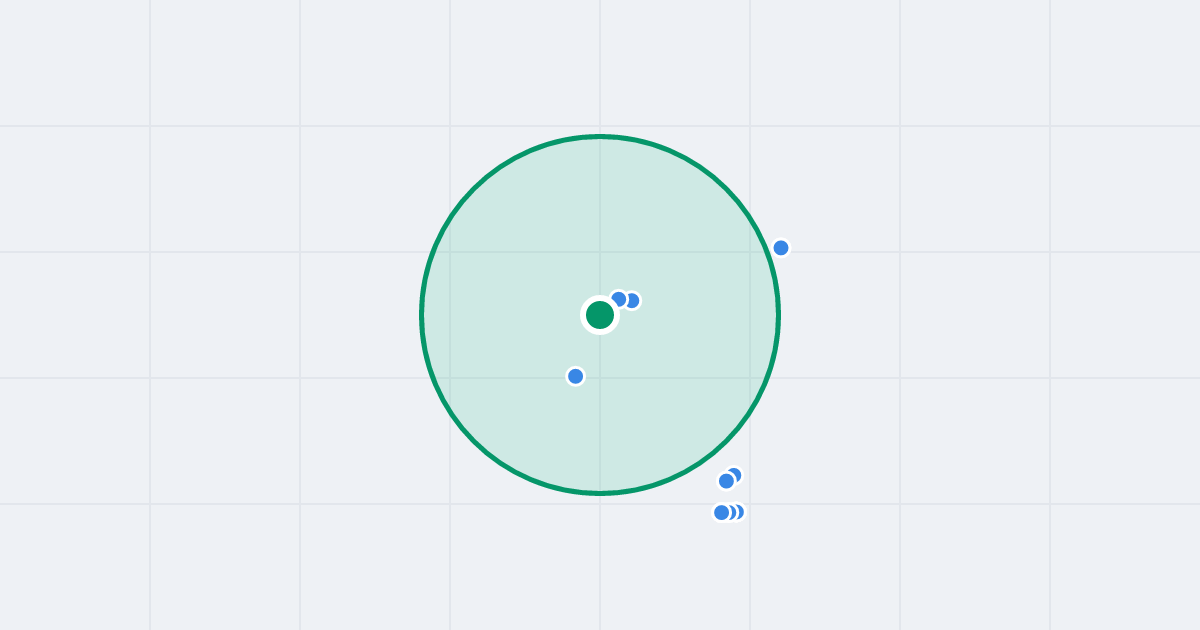The height and width of the screenshot is (630, 1200).
Task: Select the leftmost dot in the bottom three-dot cluster
Action: 721,512
